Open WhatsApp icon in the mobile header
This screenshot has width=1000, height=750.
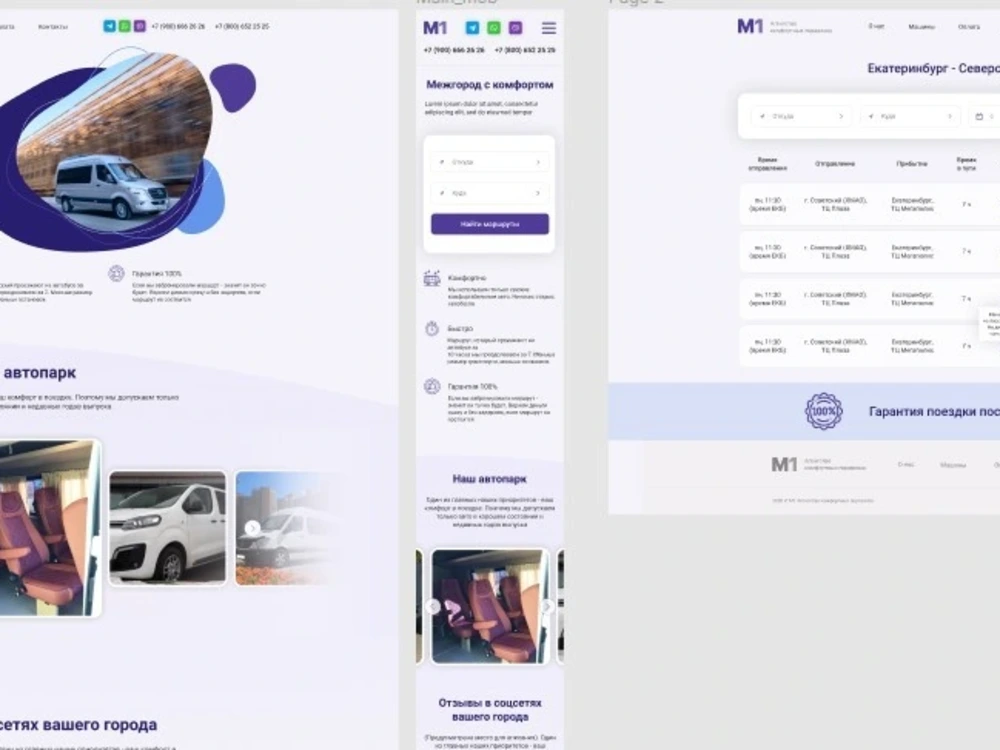494,27
